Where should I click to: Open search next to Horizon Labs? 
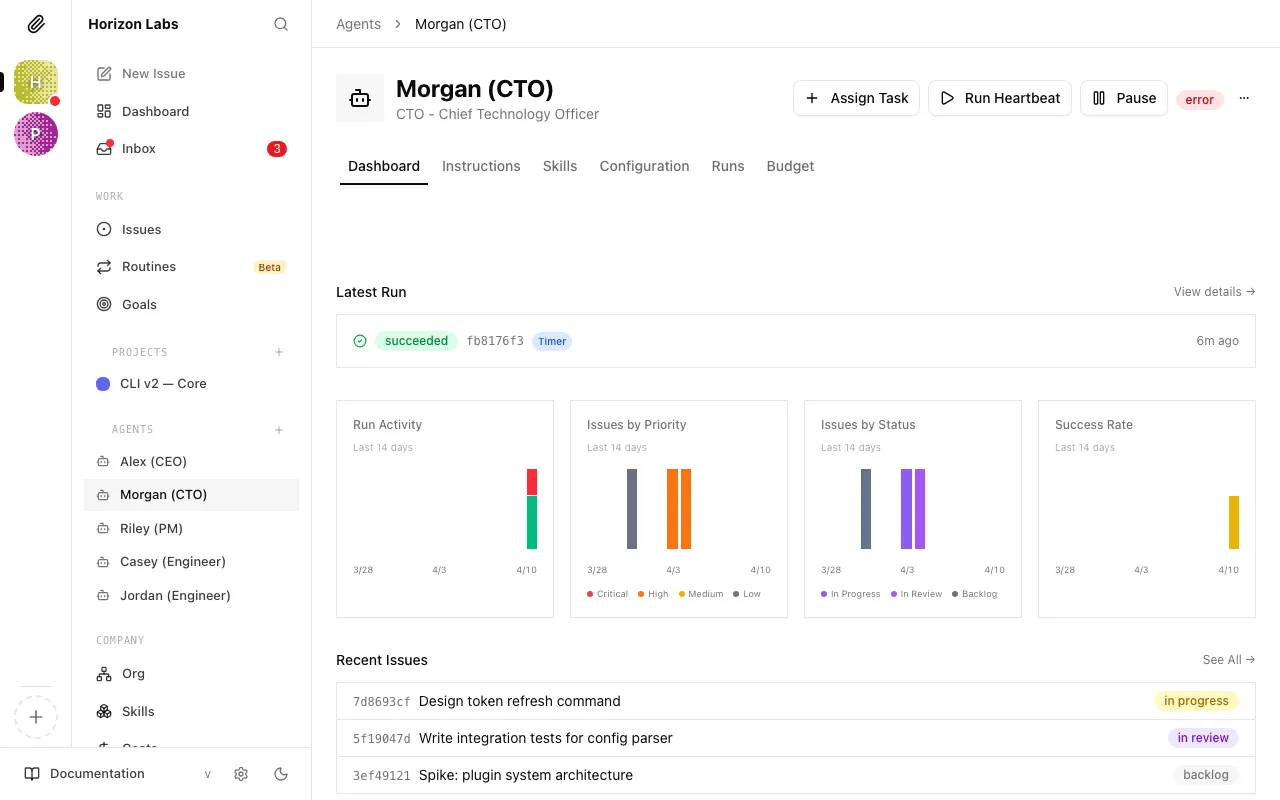pyautogui.click(x=281, y=24)
